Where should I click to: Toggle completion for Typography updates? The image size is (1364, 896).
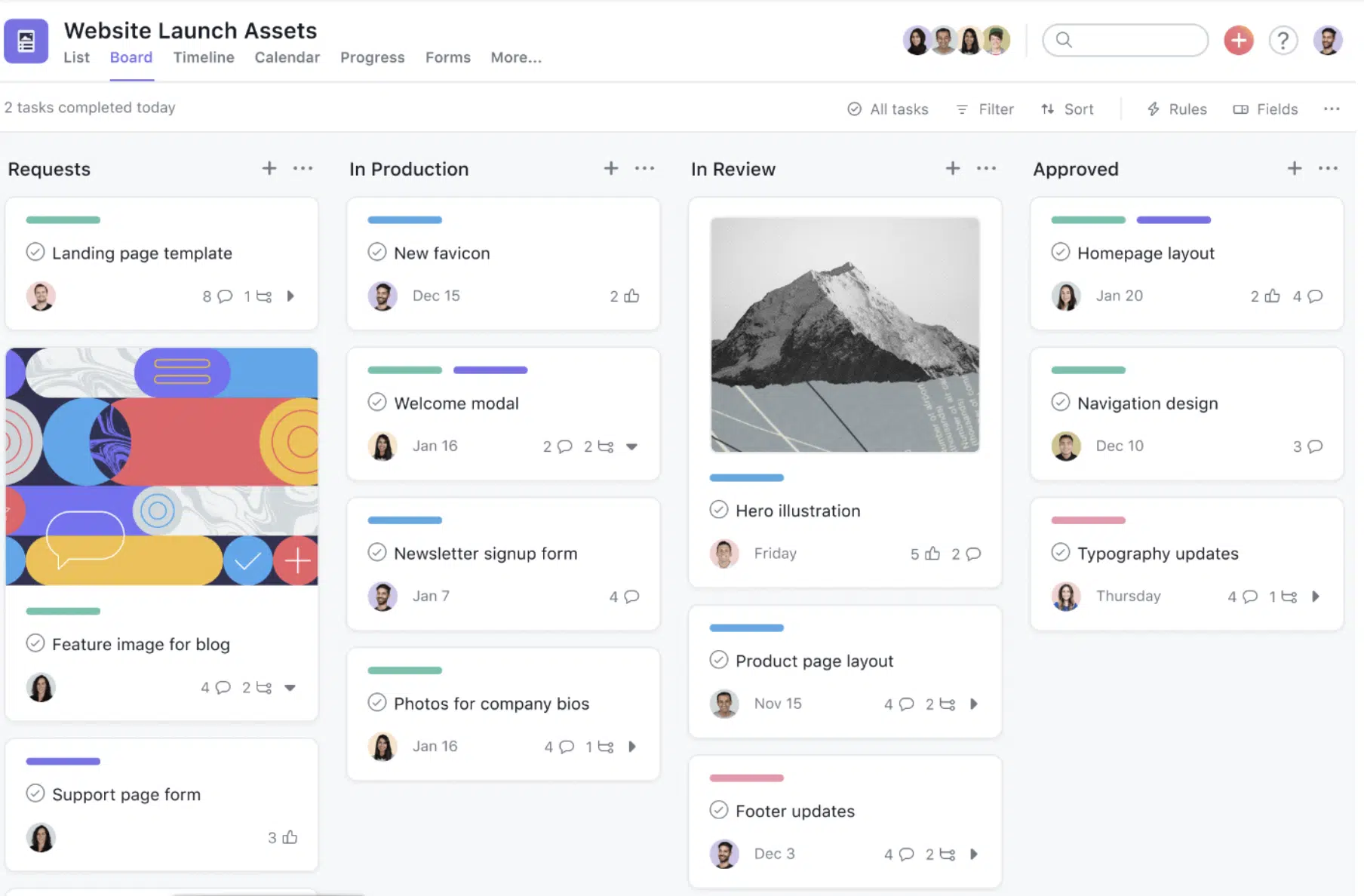click(x=1061, y=552)
